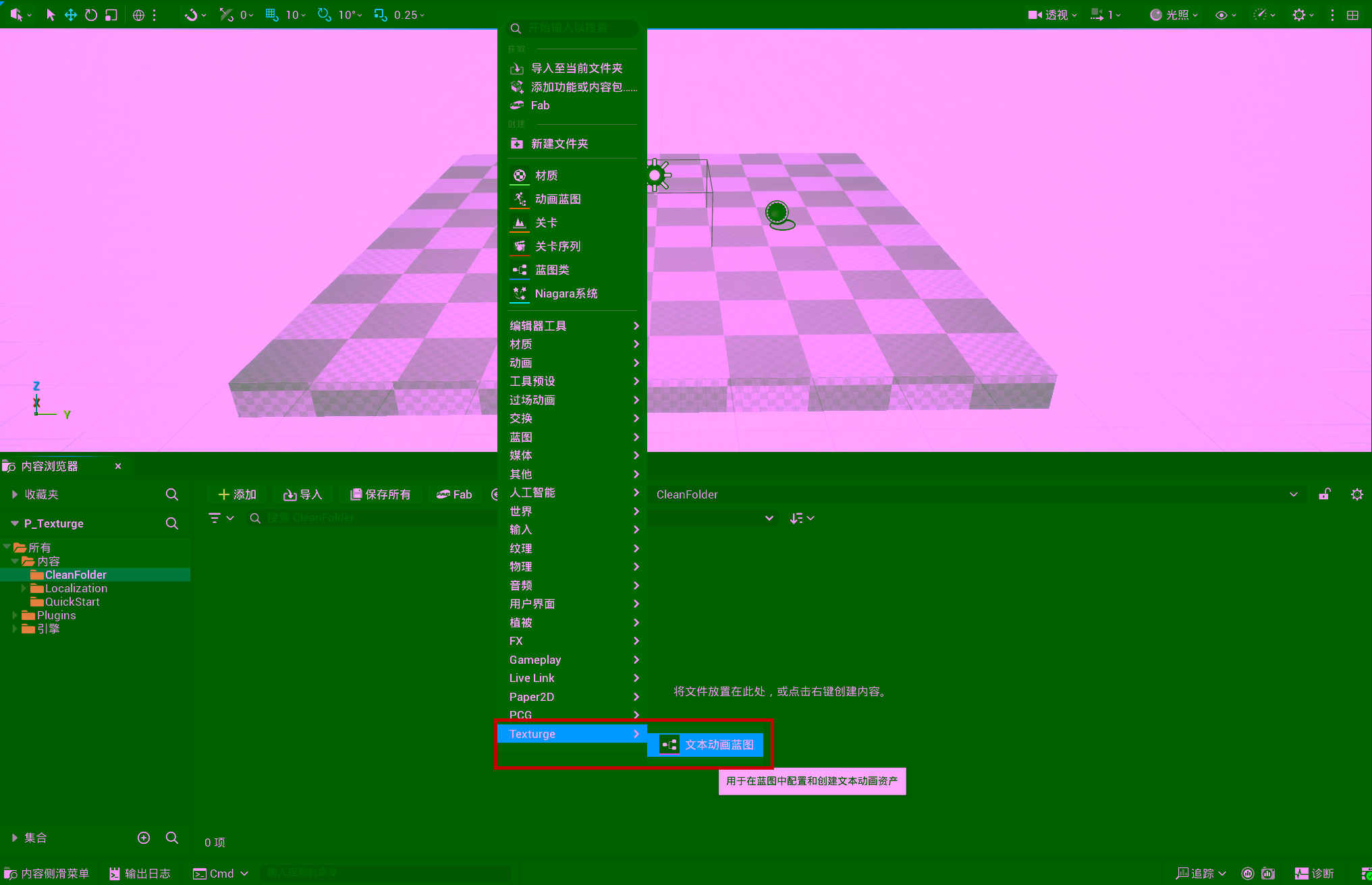Screen dimensions: 1372x885
Task: Collapse the P_Texturge project section
Action: point(14,523)
